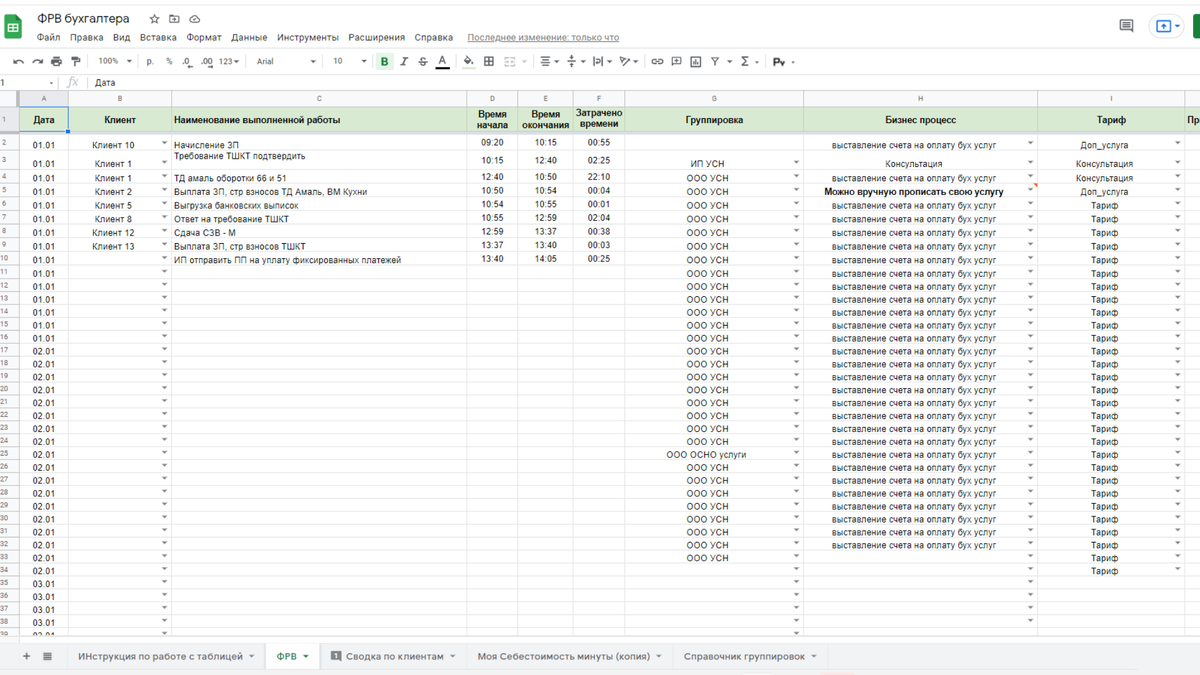Viewport: 1200px width, 675px height.
Task: Format cells as currency (р.)
Action: point(150,62)
